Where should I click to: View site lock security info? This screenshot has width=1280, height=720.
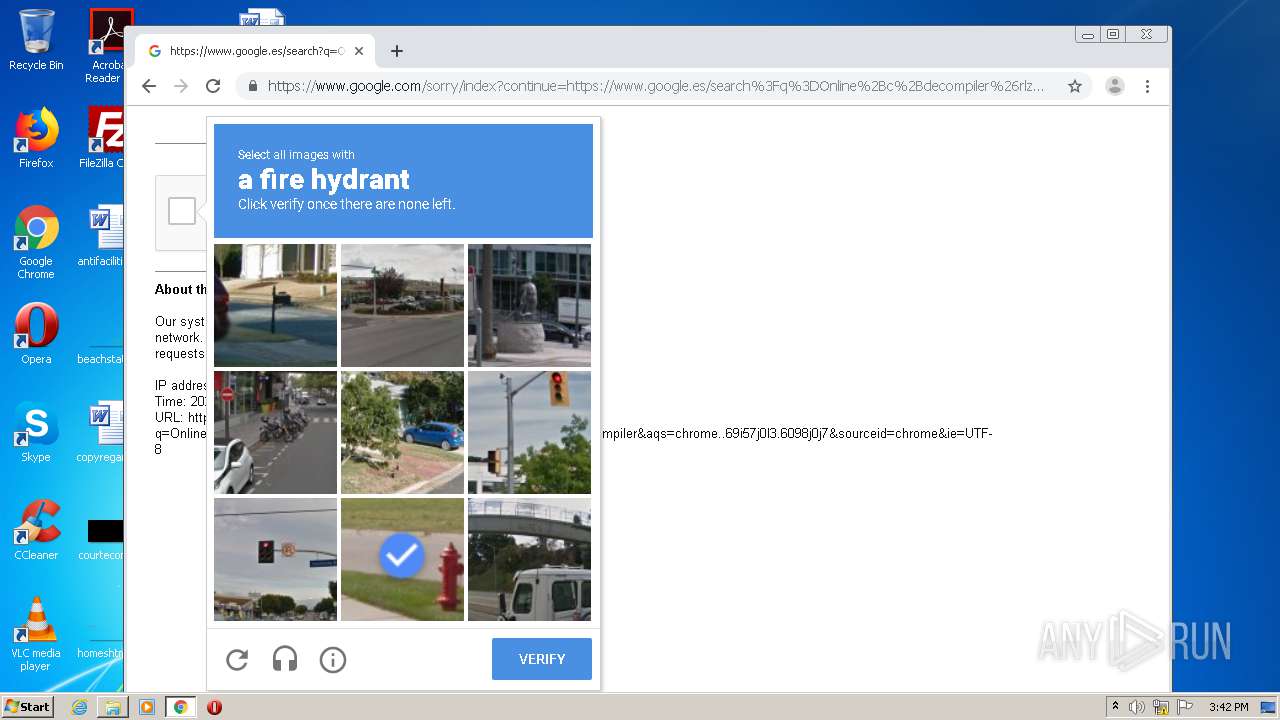(x=252, y=86)
